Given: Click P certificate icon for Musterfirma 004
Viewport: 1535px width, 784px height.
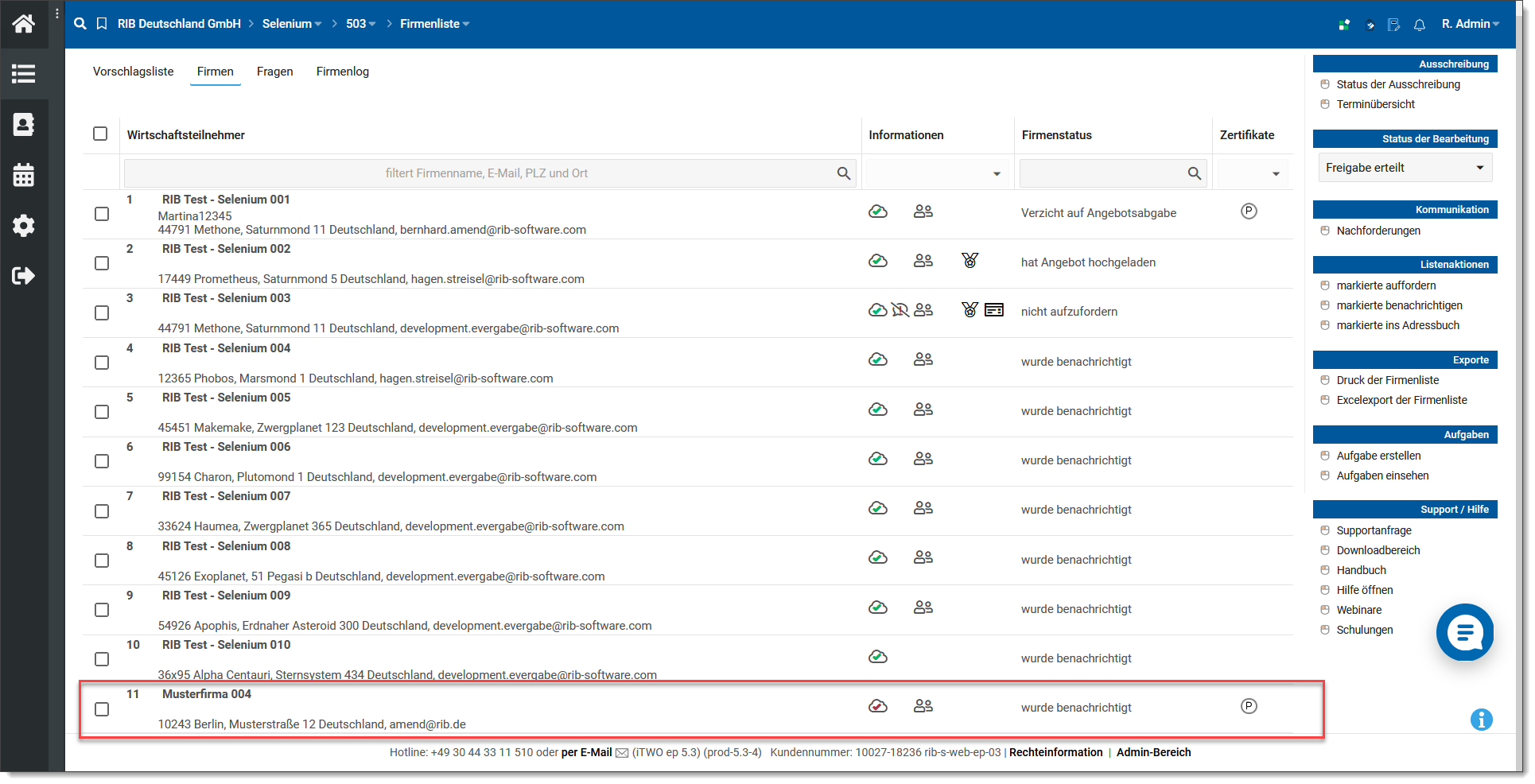Looking at the screenshot, I should (x=1249, y=706).
